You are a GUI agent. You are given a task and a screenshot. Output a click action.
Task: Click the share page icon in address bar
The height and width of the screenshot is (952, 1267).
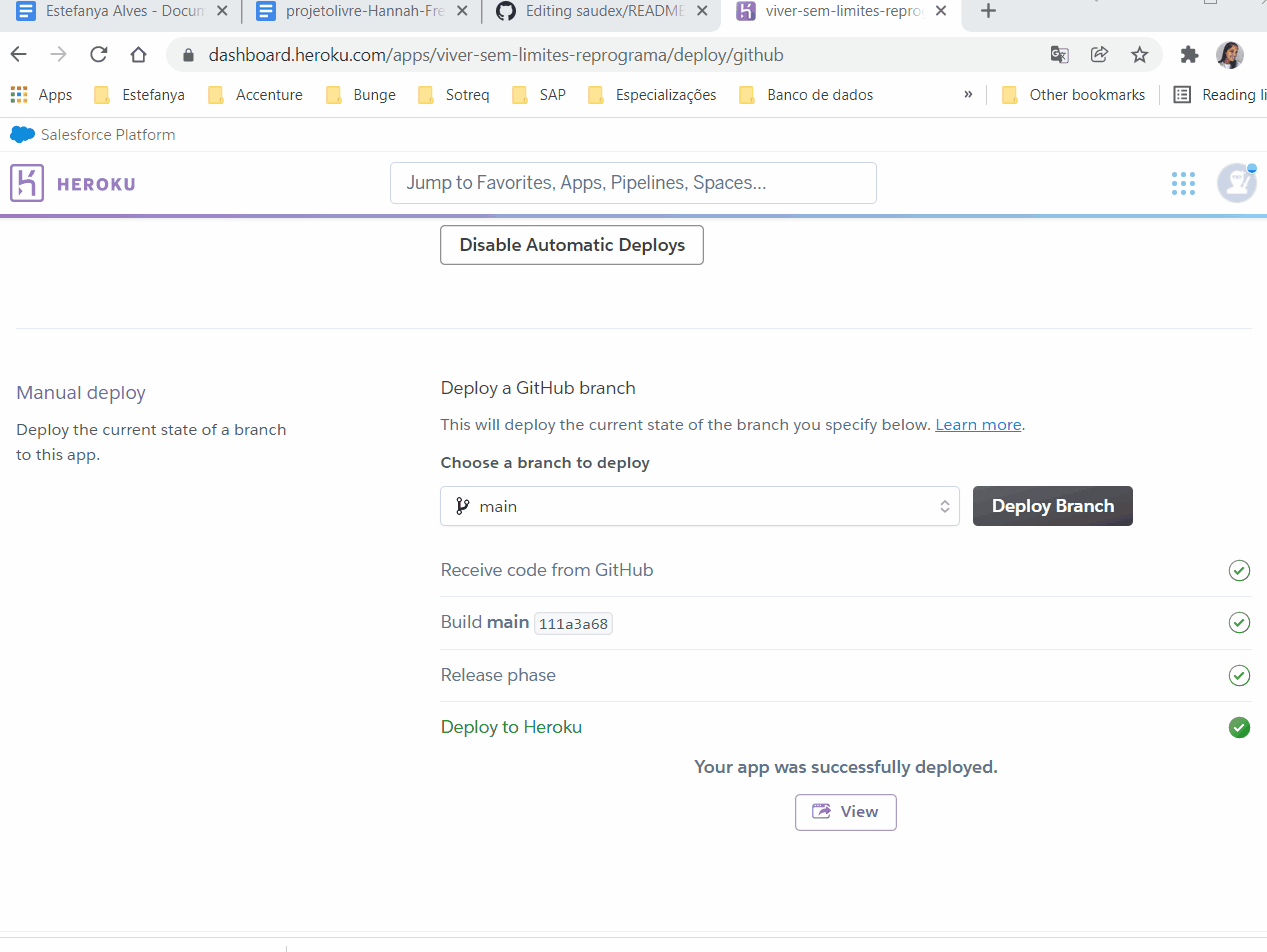[1099, 55]
